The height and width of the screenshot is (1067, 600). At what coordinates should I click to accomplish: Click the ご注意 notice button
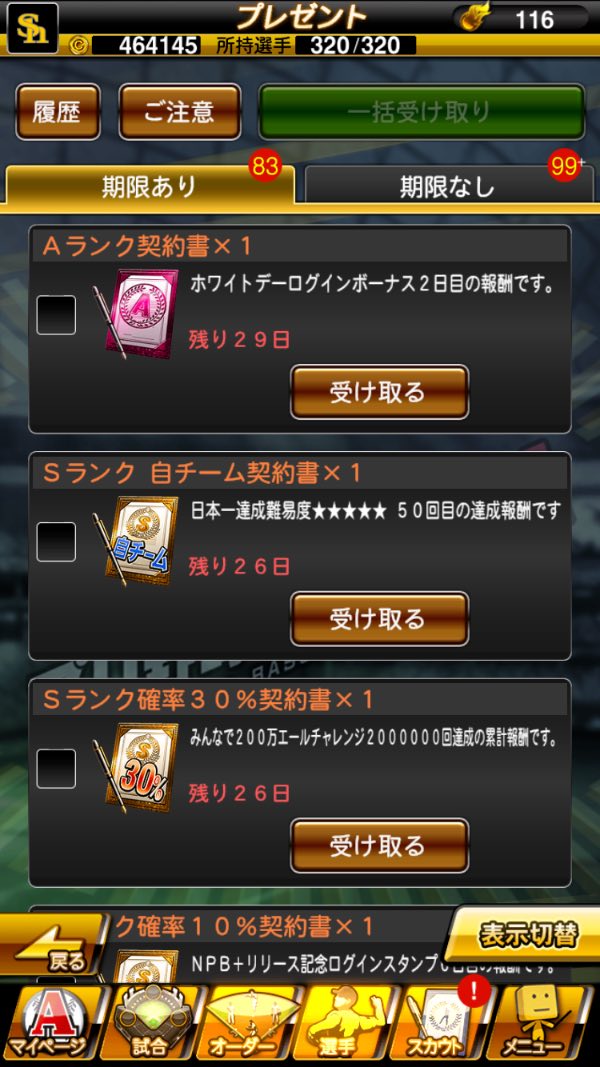(180, 112)
